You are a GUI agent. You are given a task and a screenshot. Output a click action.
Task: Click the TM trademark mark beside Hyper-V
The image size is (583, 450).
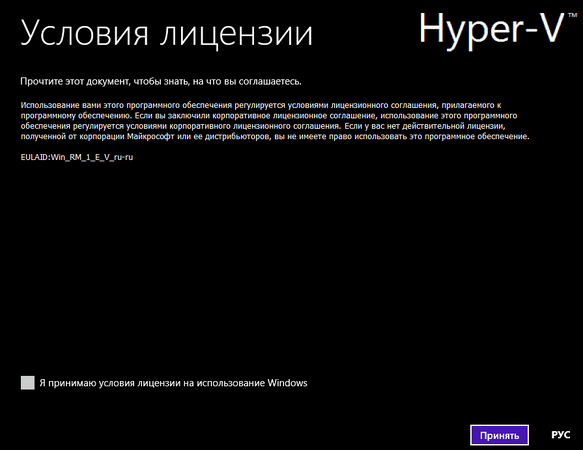pyautogui.click(x=572, y=15)
